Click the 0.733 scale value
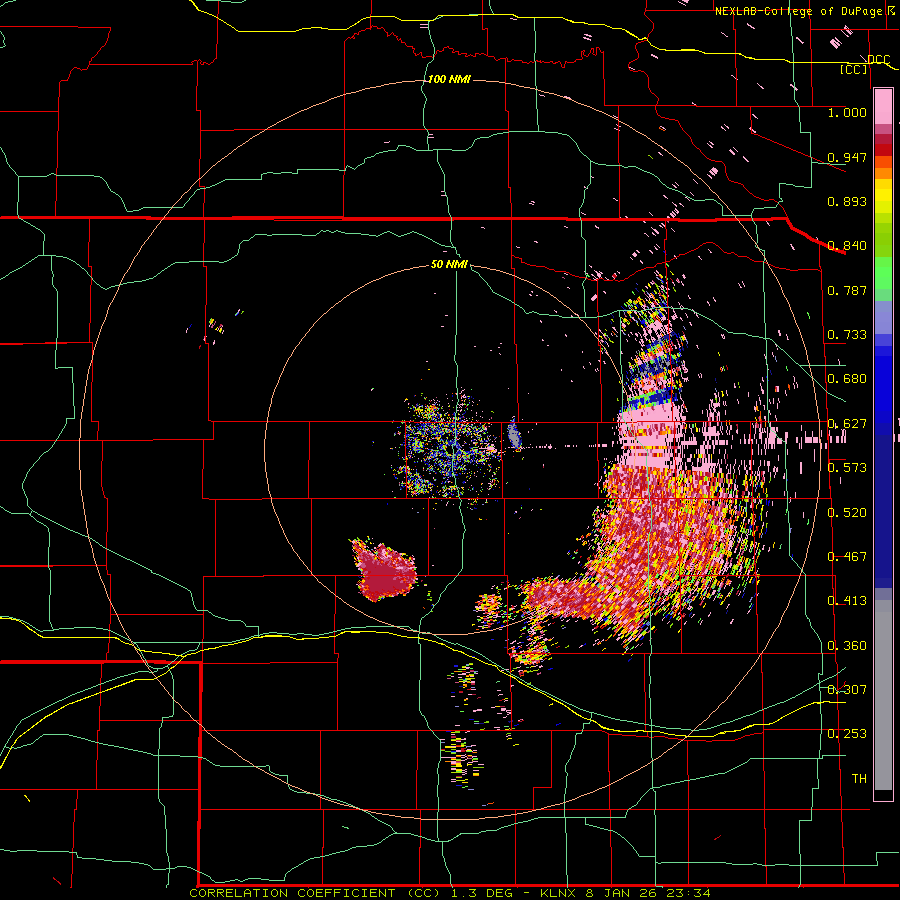900x900 pixels. [x=847, y=335]
